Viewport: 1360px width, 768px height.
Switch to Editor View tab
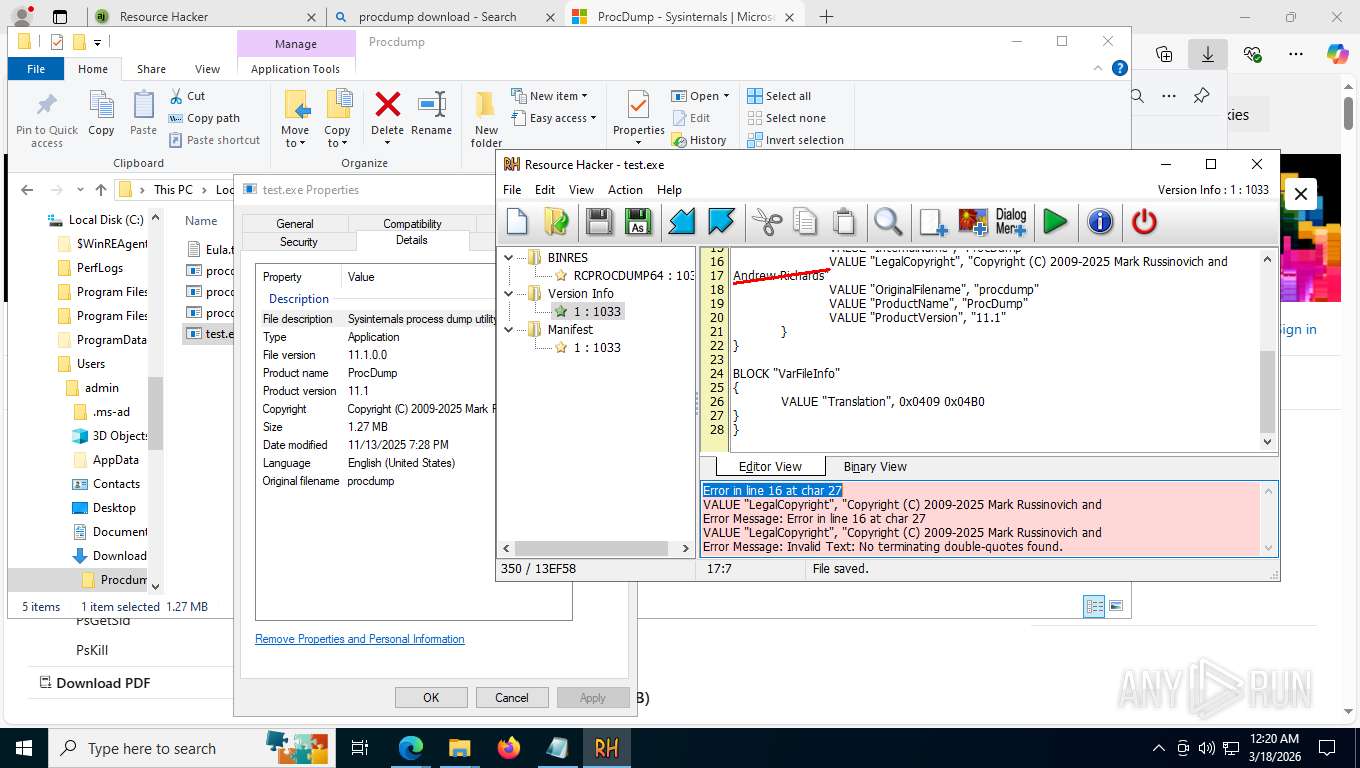coord(770,466)
